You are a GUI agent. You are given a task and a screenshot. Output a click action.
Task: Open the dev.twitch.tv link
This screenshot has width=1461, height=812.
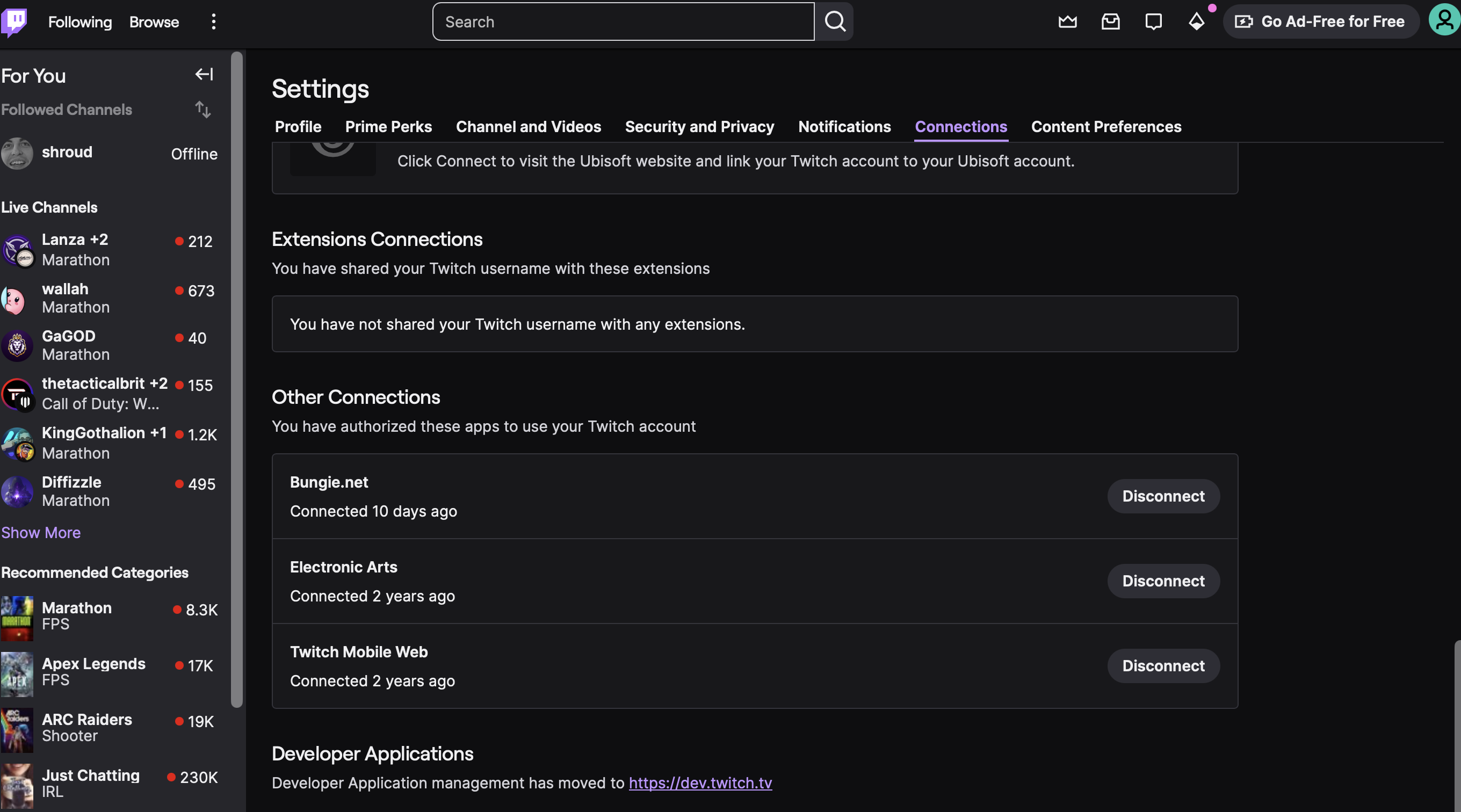click(700, 782)
